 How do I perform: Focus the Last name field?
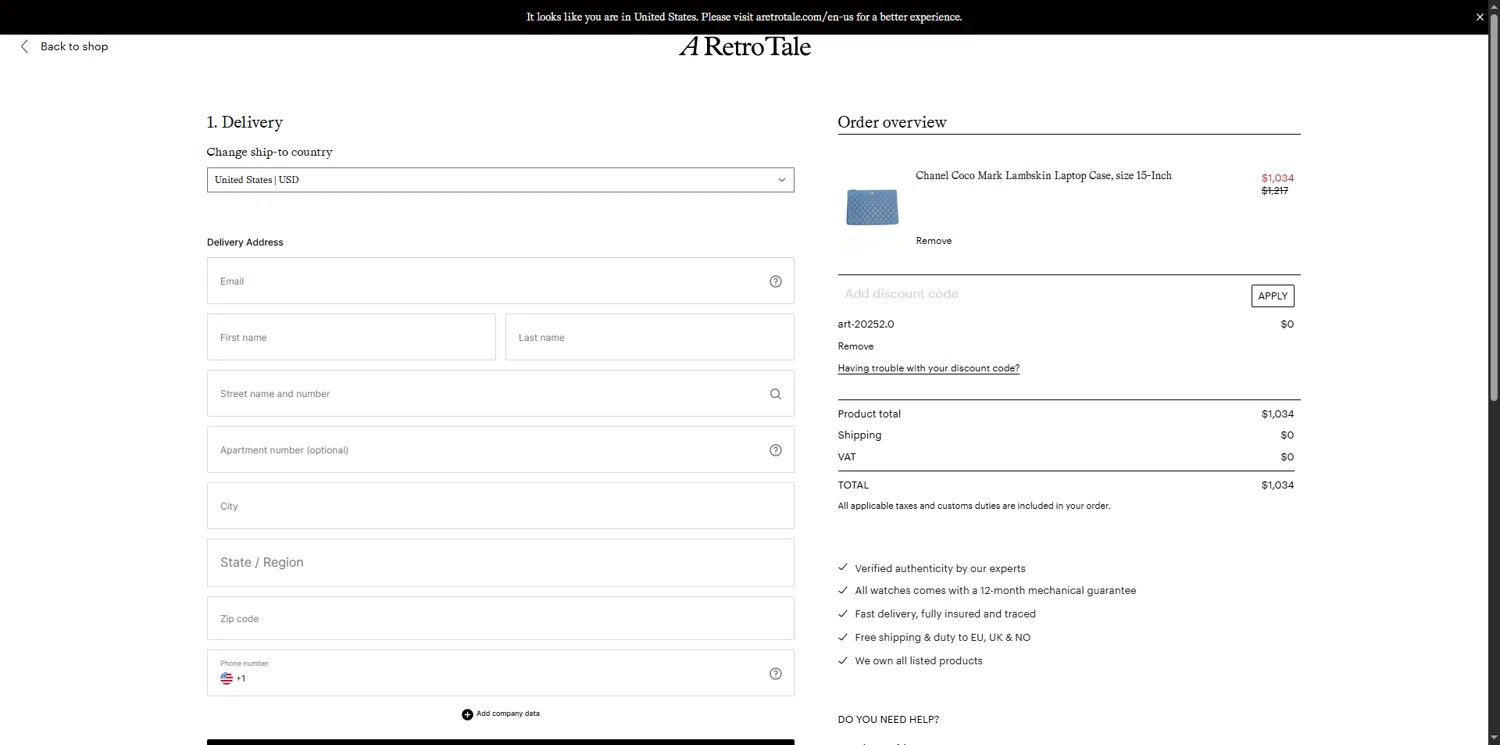pos(650,337)
